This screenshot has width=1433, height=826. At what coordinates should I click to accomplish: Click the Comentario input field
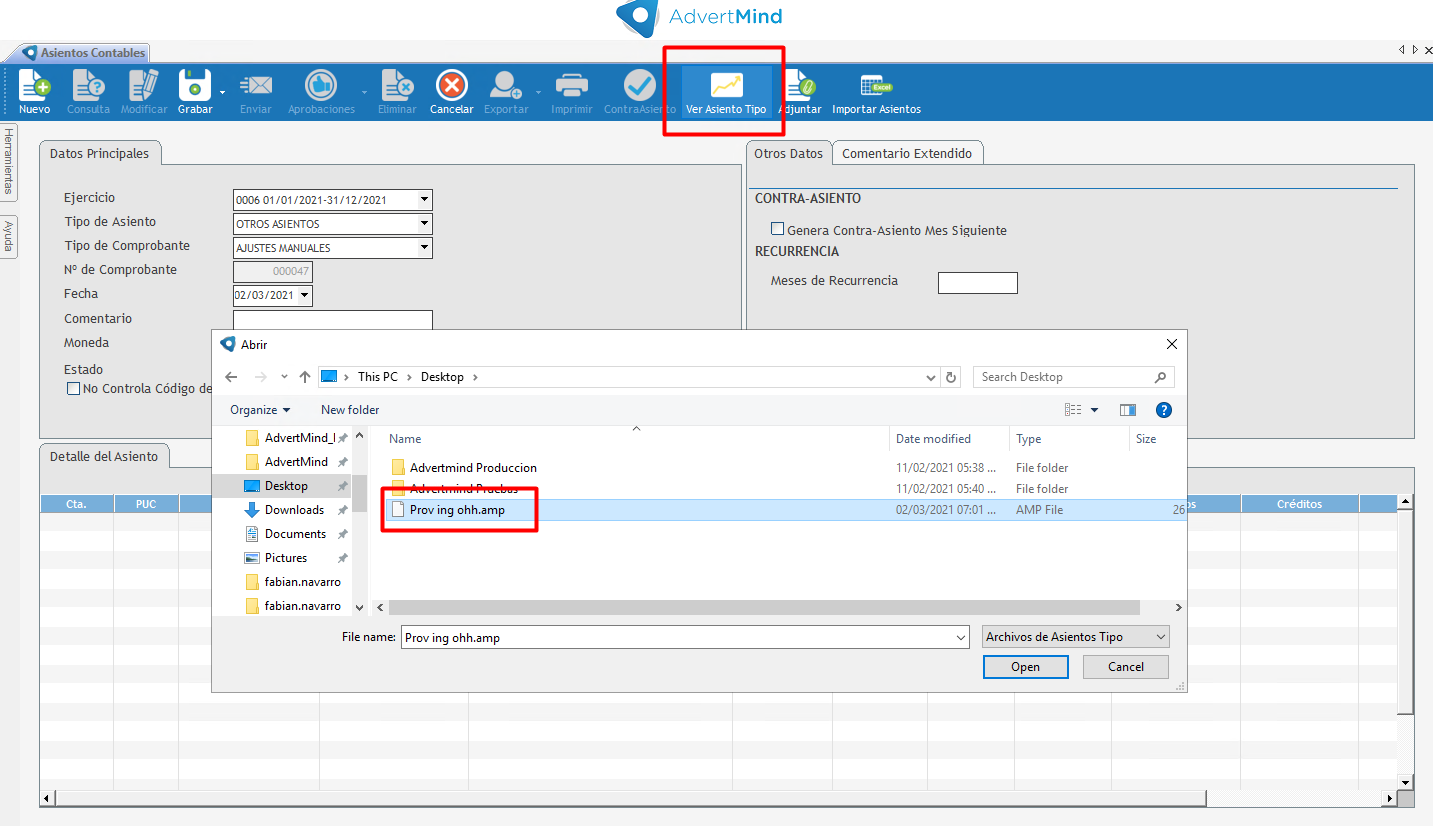[332, 320]
